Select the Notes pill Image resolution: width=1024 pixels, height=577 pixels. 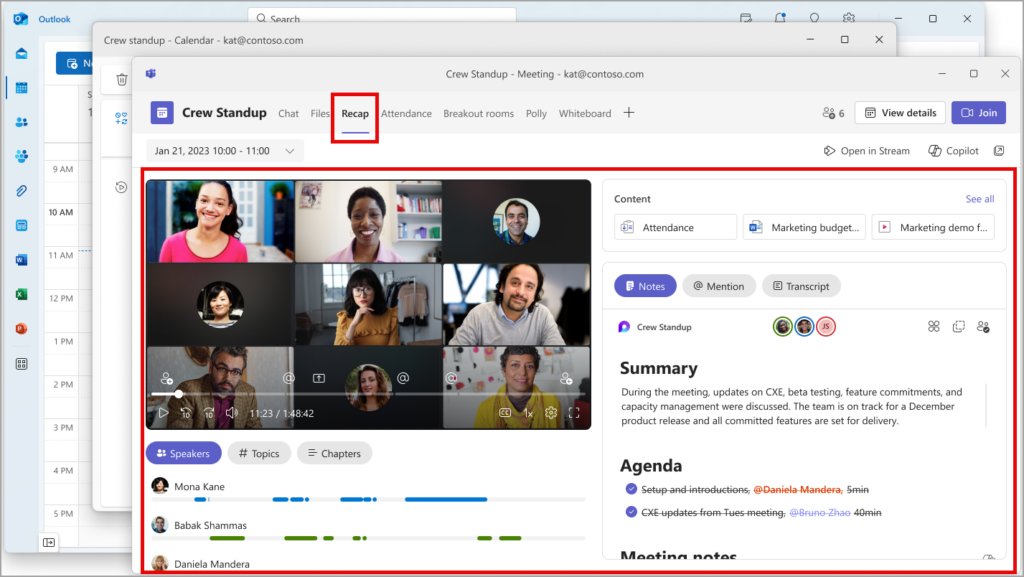645,286
